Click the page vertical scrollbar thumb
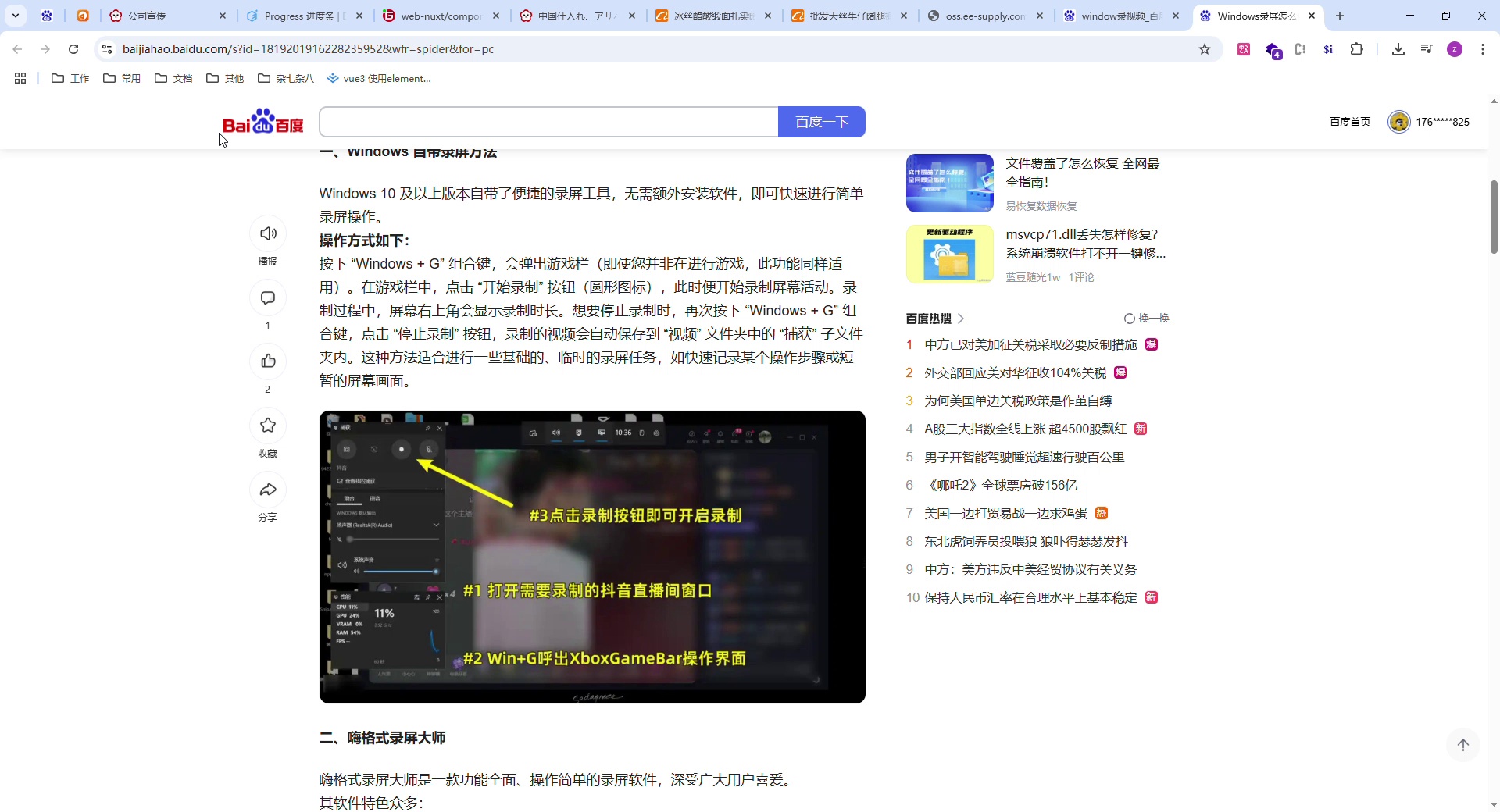 [x=1493, y=217]
